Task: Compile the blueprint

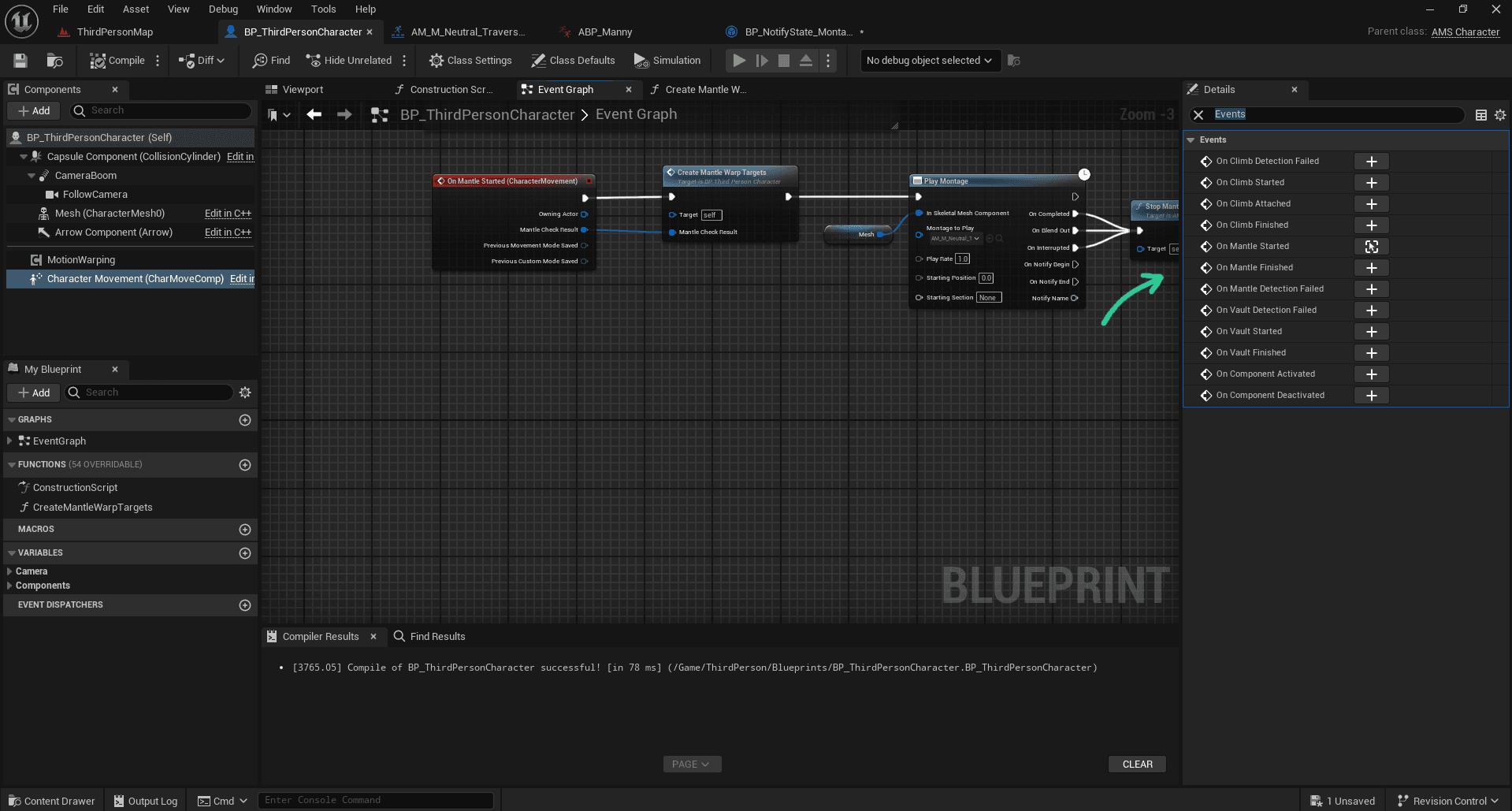Action: pos(117,61)
